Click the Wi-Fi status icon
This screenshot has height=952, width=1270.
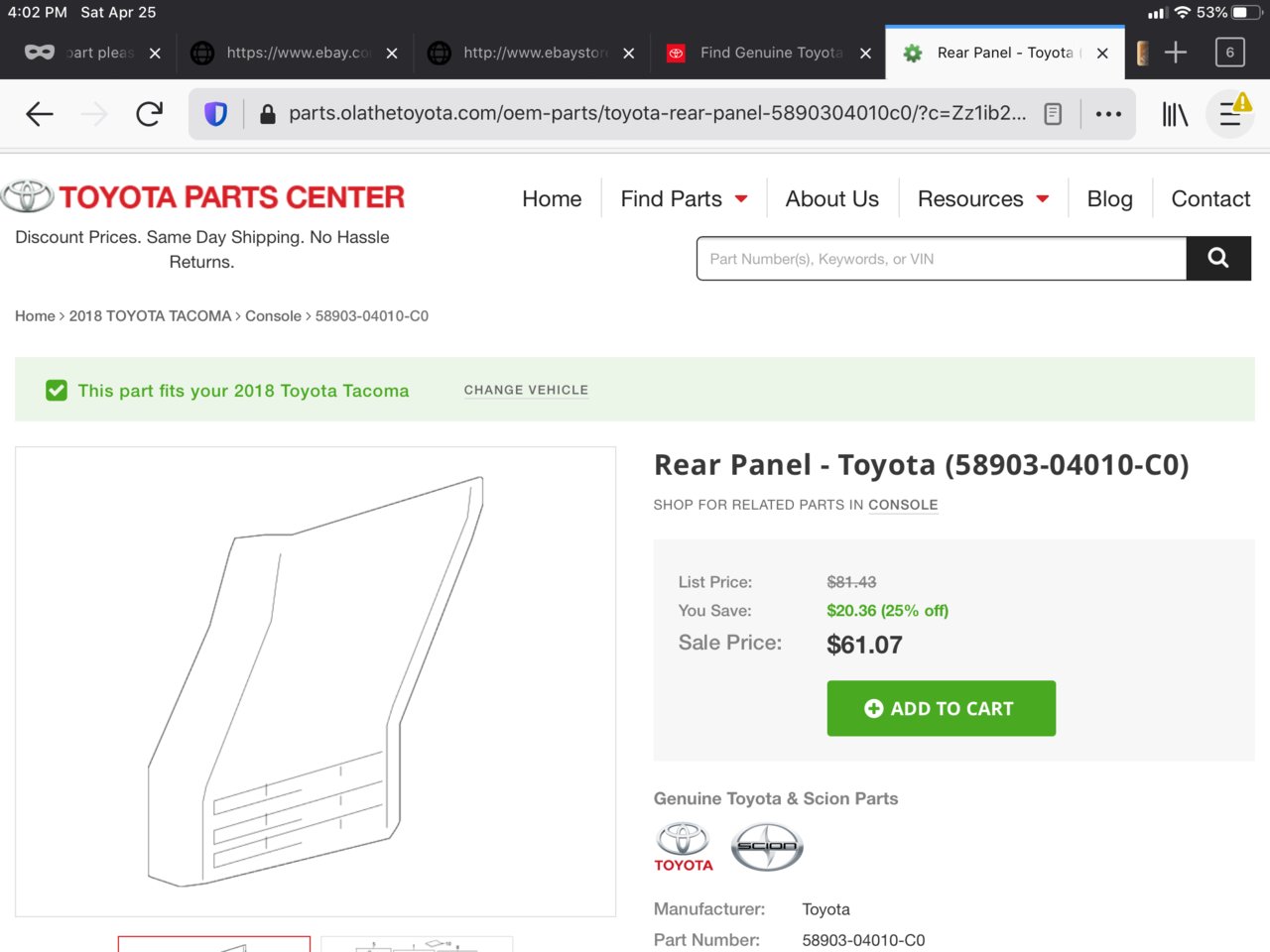click(1183, 13)
